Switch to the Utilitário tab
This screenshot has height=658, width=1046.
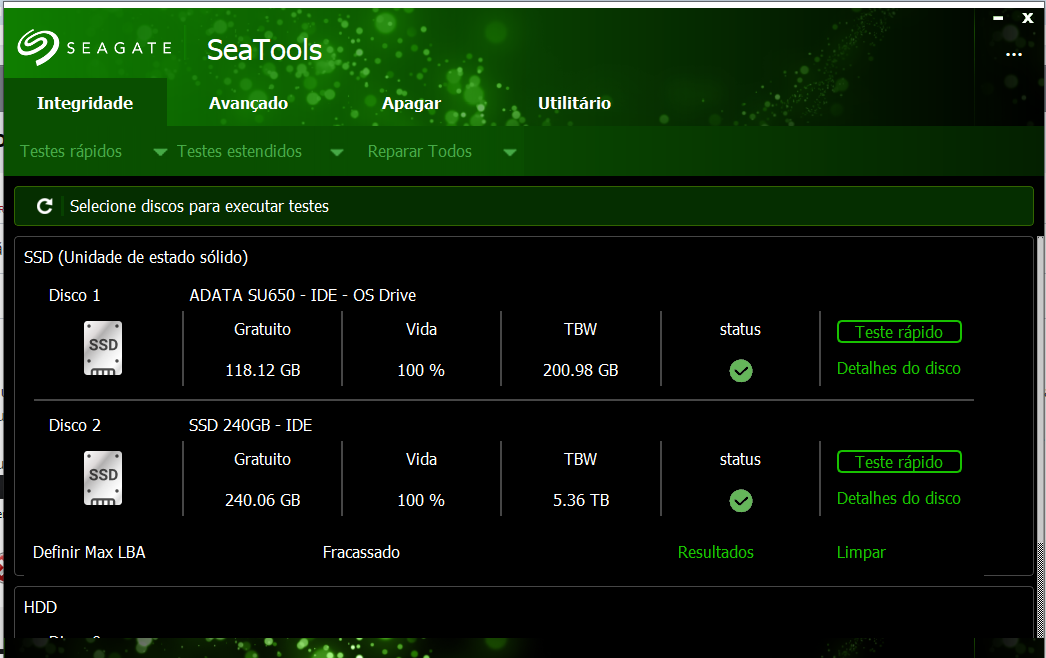coord(574,103)
